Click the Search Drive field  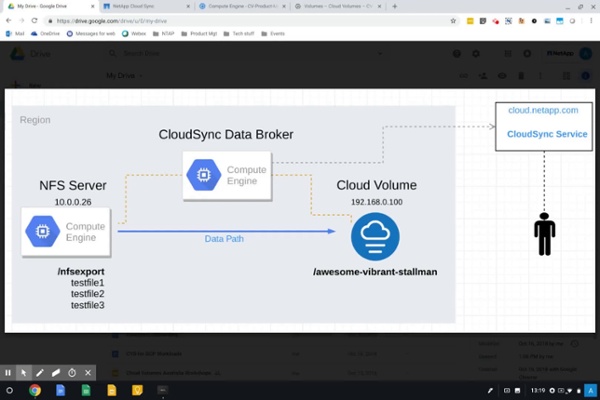pyautogui.click(x=245, y=54)
